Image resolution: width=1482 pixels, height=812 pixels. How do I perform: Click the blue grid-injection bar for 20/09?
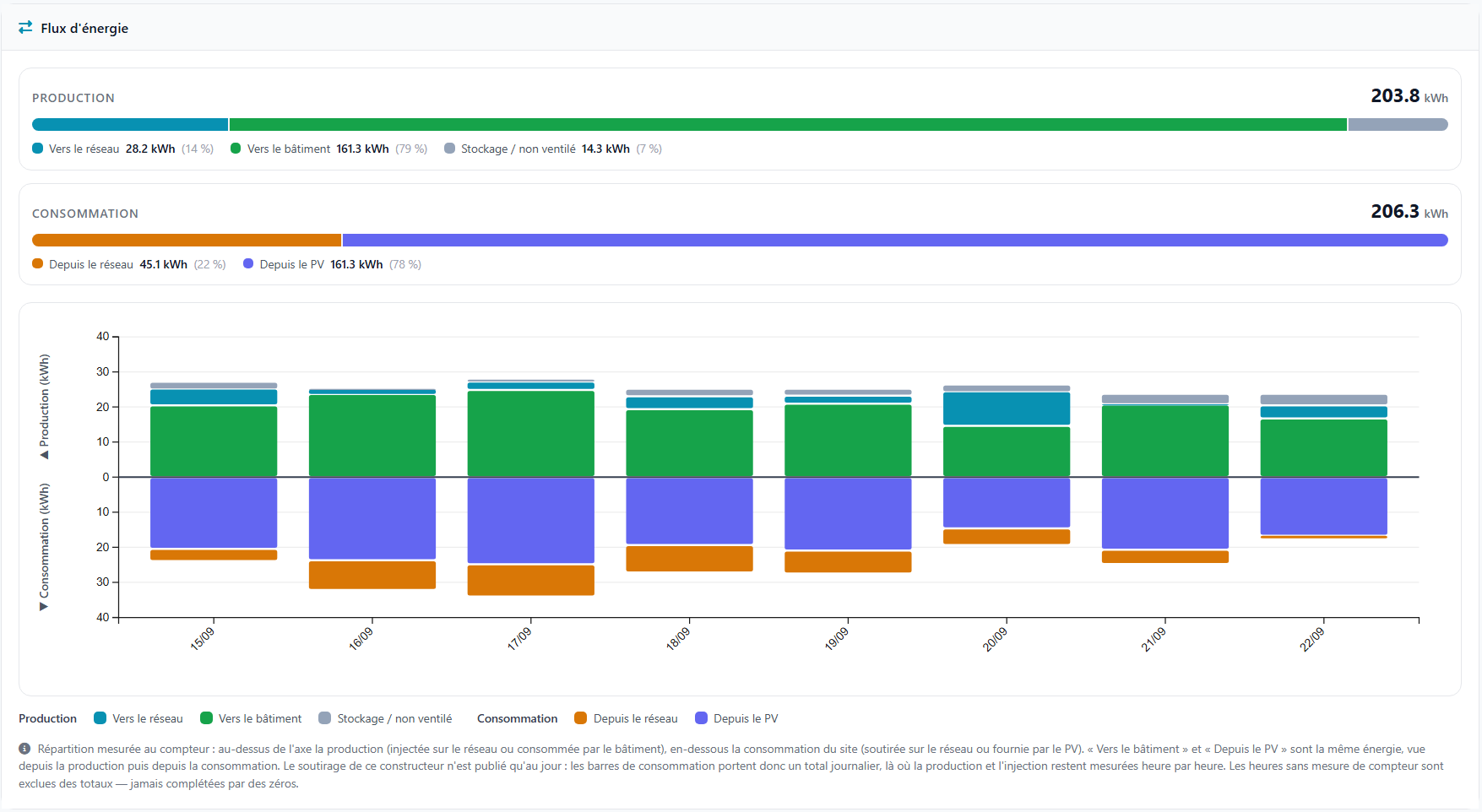[1007, 409]
